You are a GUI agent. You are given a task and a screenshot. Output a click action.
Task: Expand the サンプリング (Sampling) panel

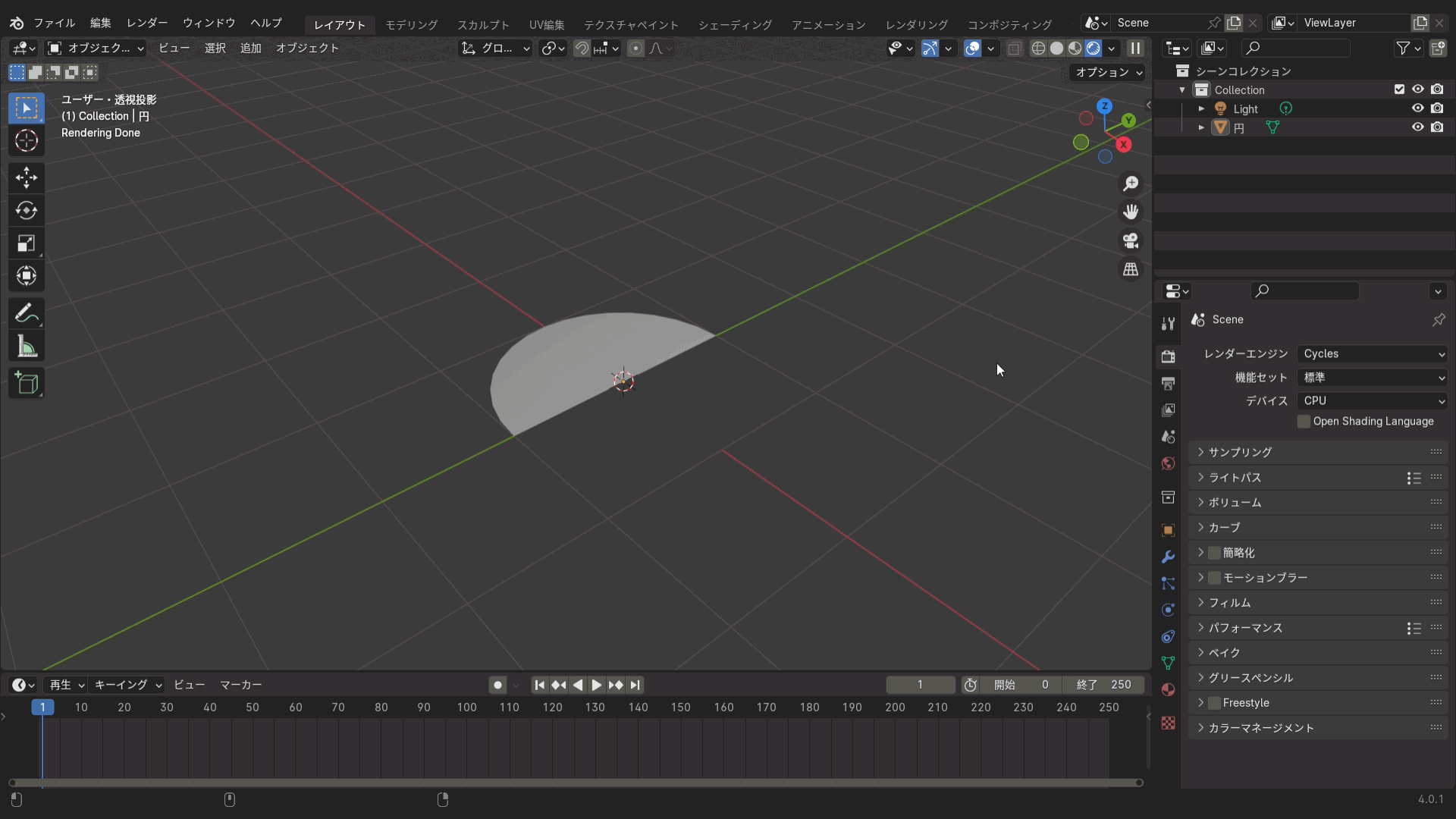pyautogui.click(x=1240, y=452)
